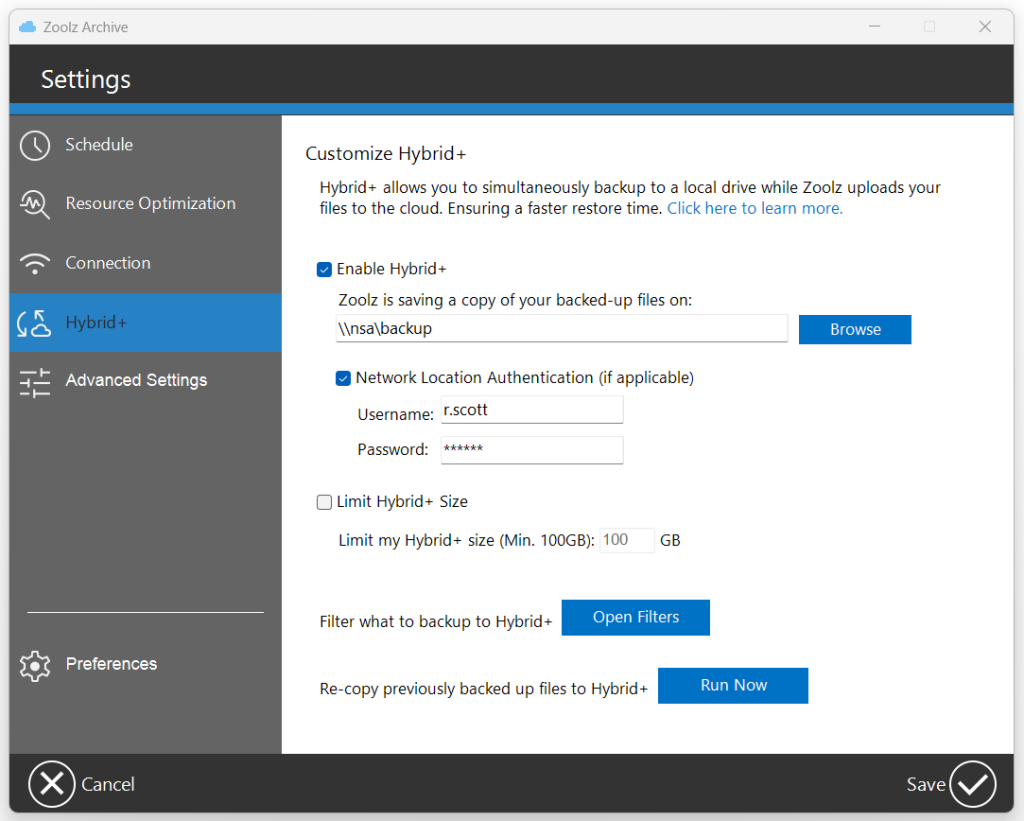Click the Resource Optimization magnifier icon
The height and width of the screenshot is (821, 1024).
point(35,204)
